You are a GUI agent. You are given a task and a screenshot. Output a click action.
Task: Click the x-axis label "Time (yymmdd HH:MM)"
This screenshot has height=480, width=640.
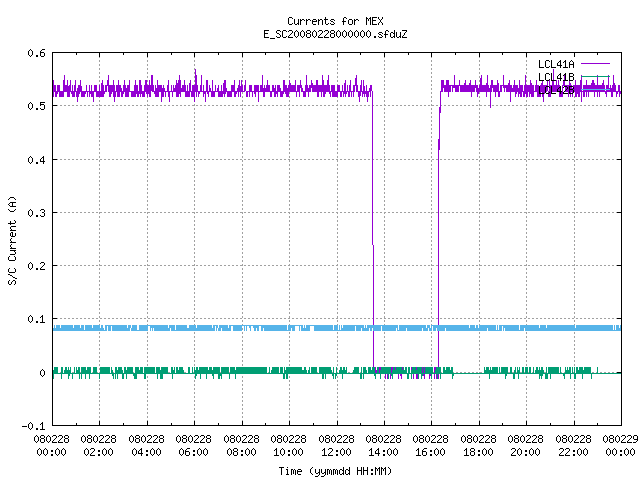point(335,471)
